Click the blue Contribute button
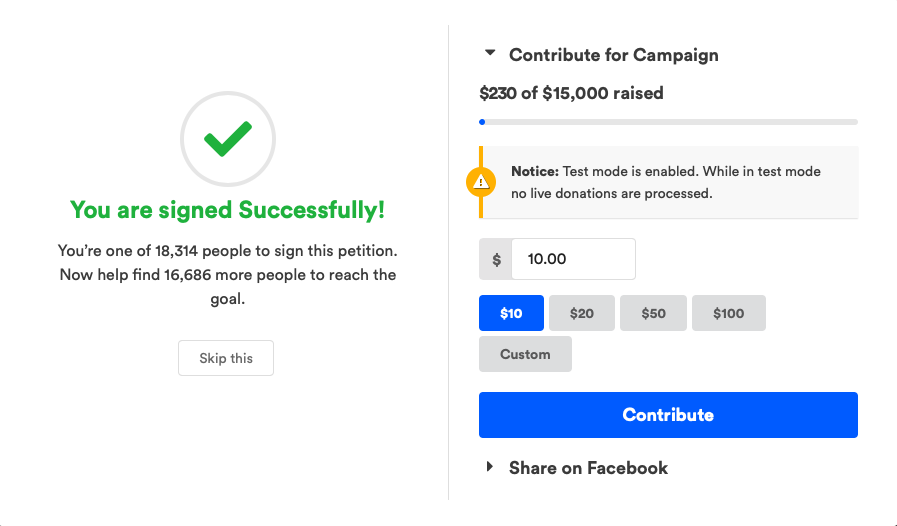This screenshot has height=526, width=897. (668, 415)
